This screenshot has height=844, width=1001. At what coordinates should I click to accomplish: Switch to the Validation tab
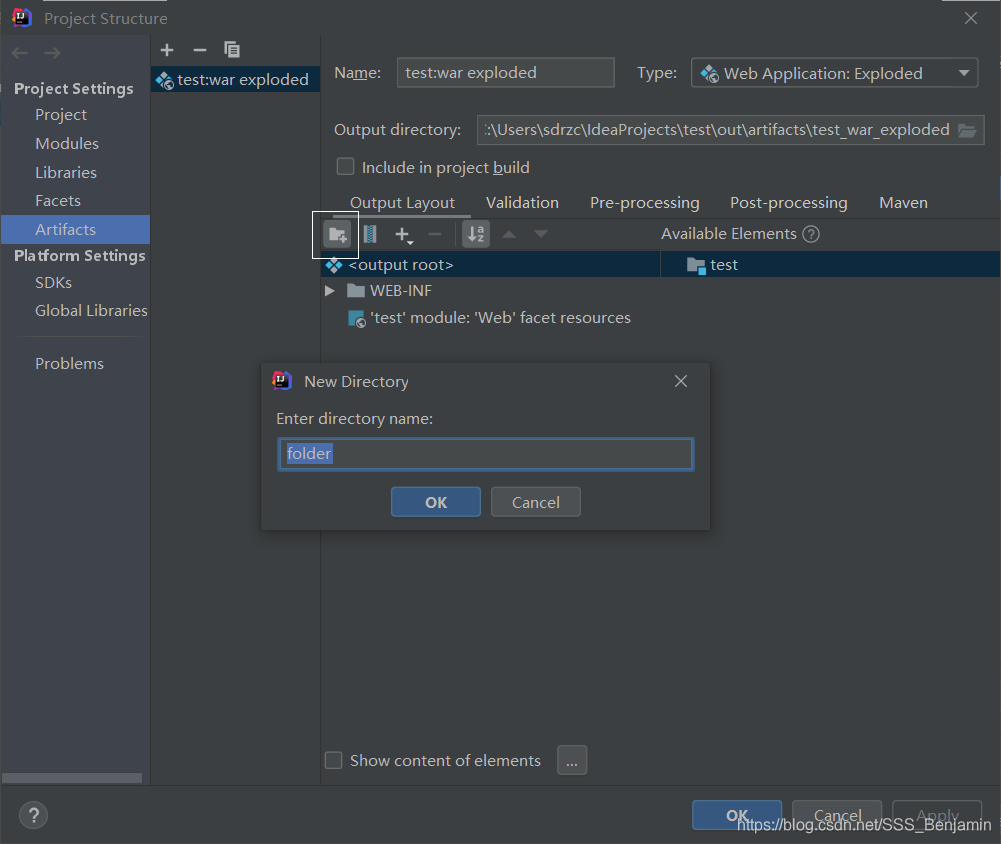click(522, 203)
